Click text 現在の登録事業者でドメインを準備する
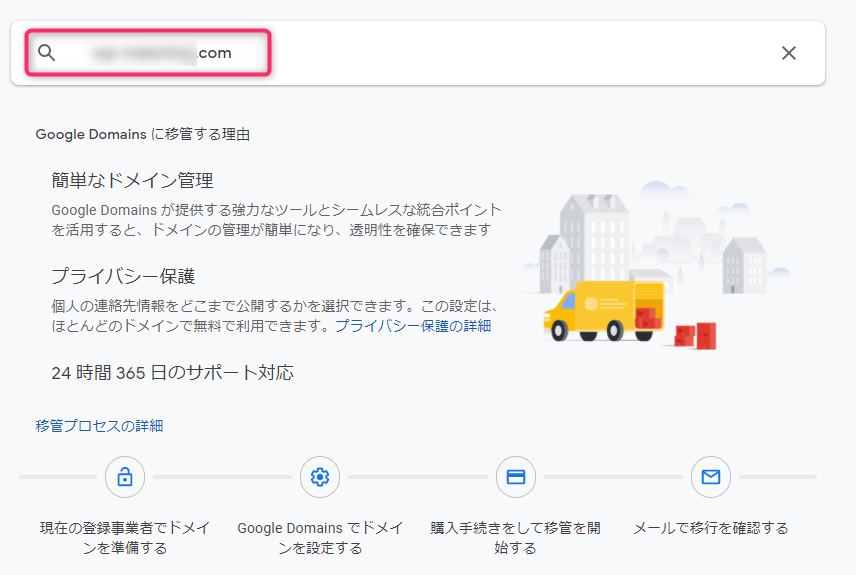856x575 pixels. click(x=125, y=538)
